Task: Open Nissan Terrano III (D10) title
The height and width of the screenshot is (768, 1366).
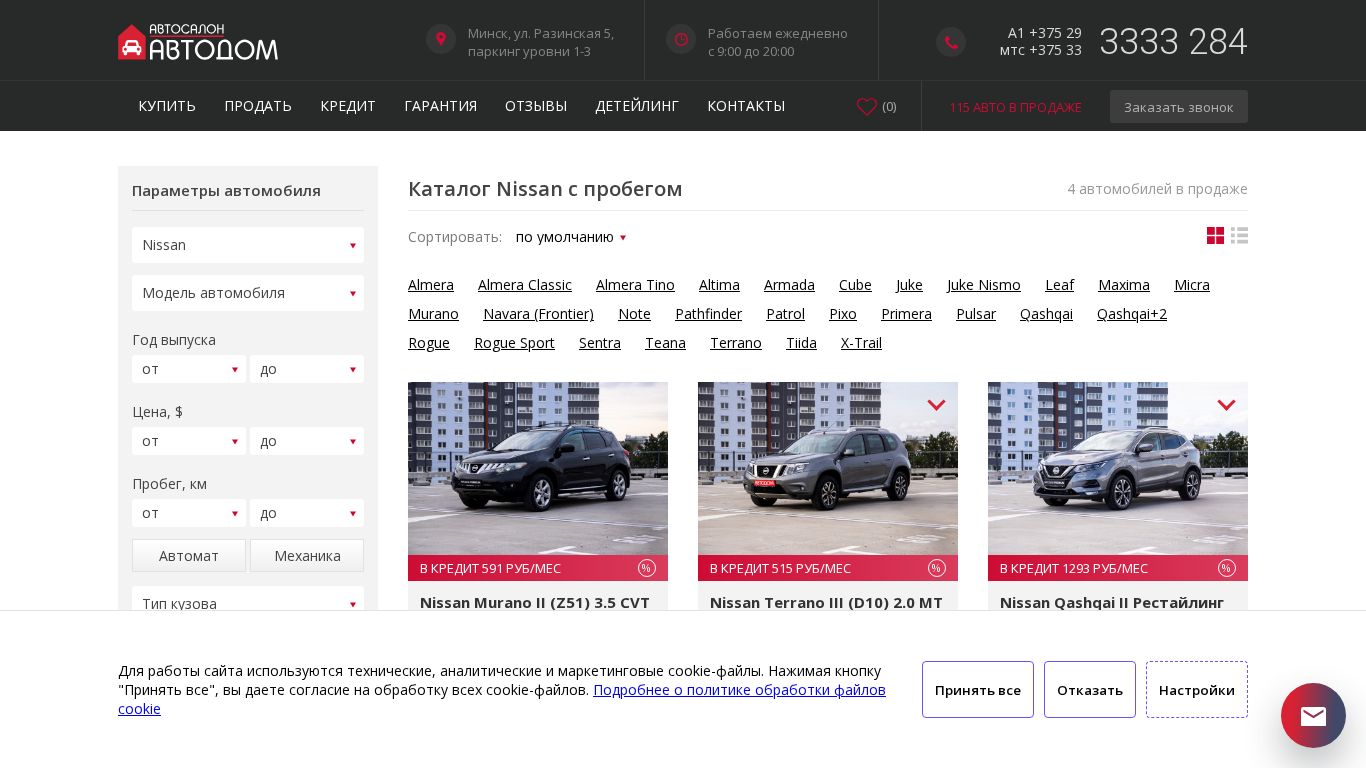Action: (x=826, y=602)
